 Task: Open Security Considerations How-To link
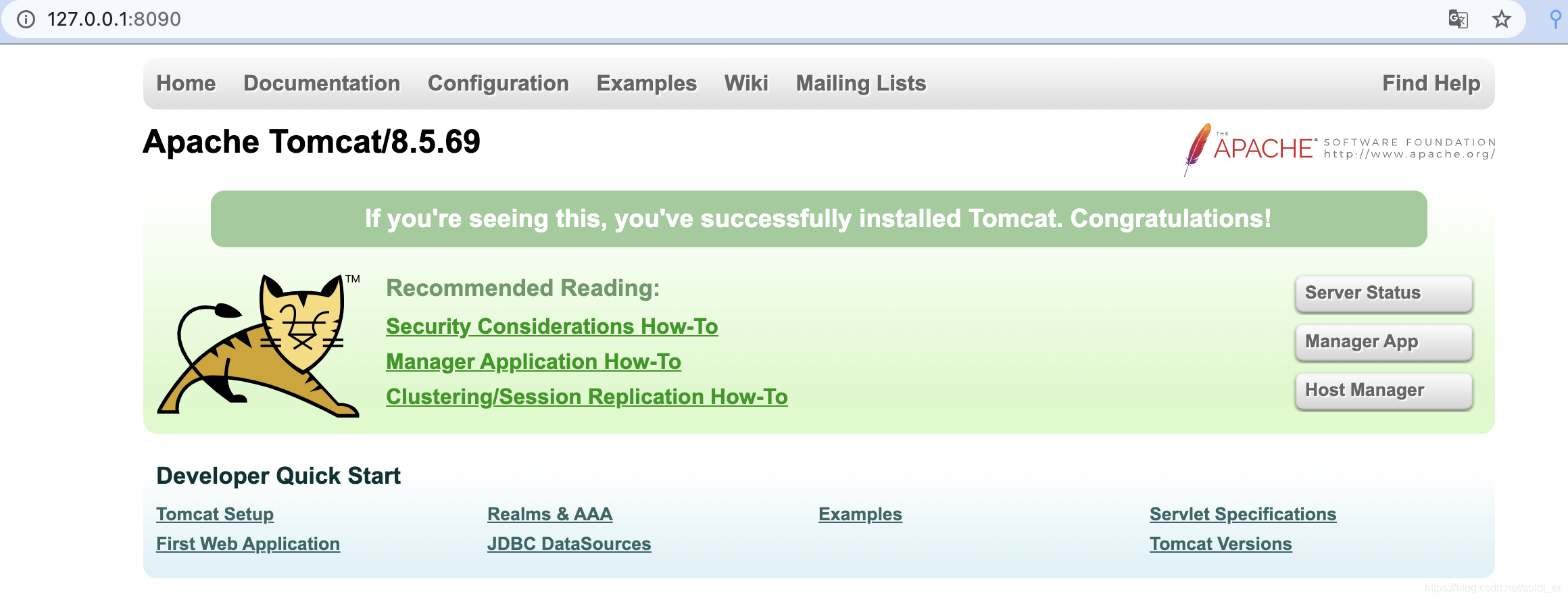coord(552,326)
